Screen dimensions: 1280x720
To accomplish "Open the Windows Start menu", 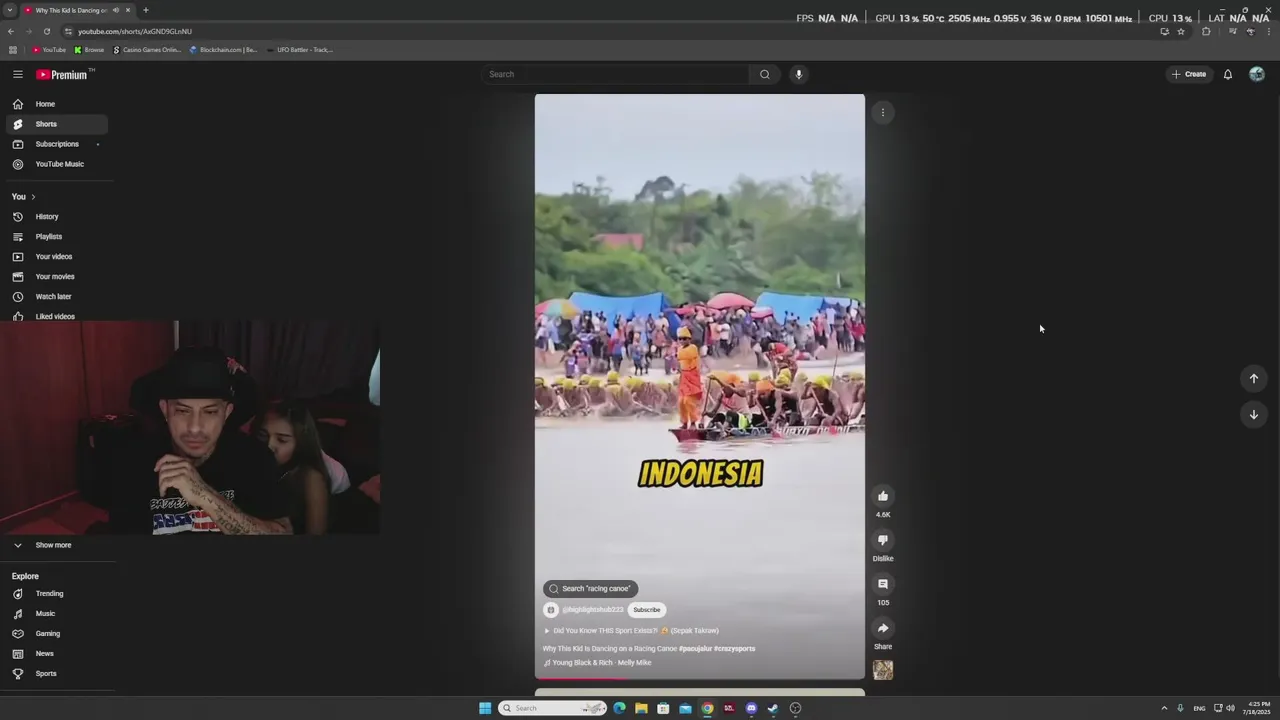I will coord(485,708).
